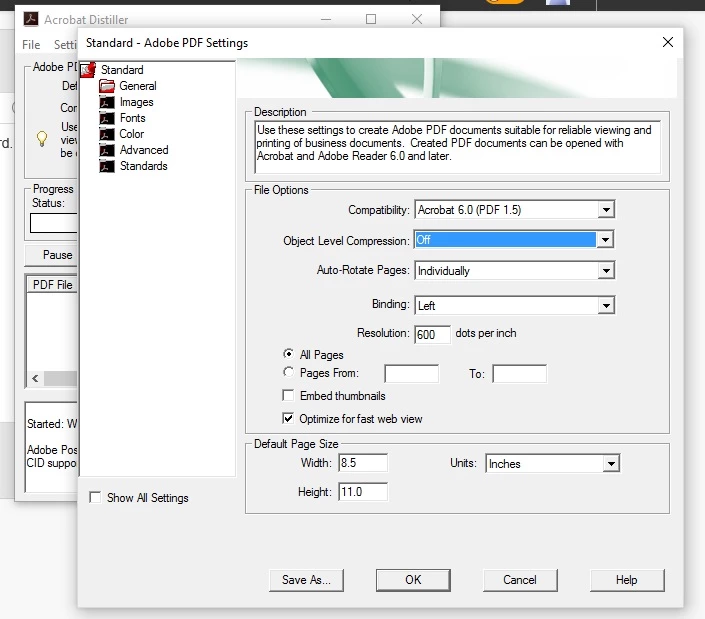Click the left scroll arrow in Distiller list

[x=35, y=379]
